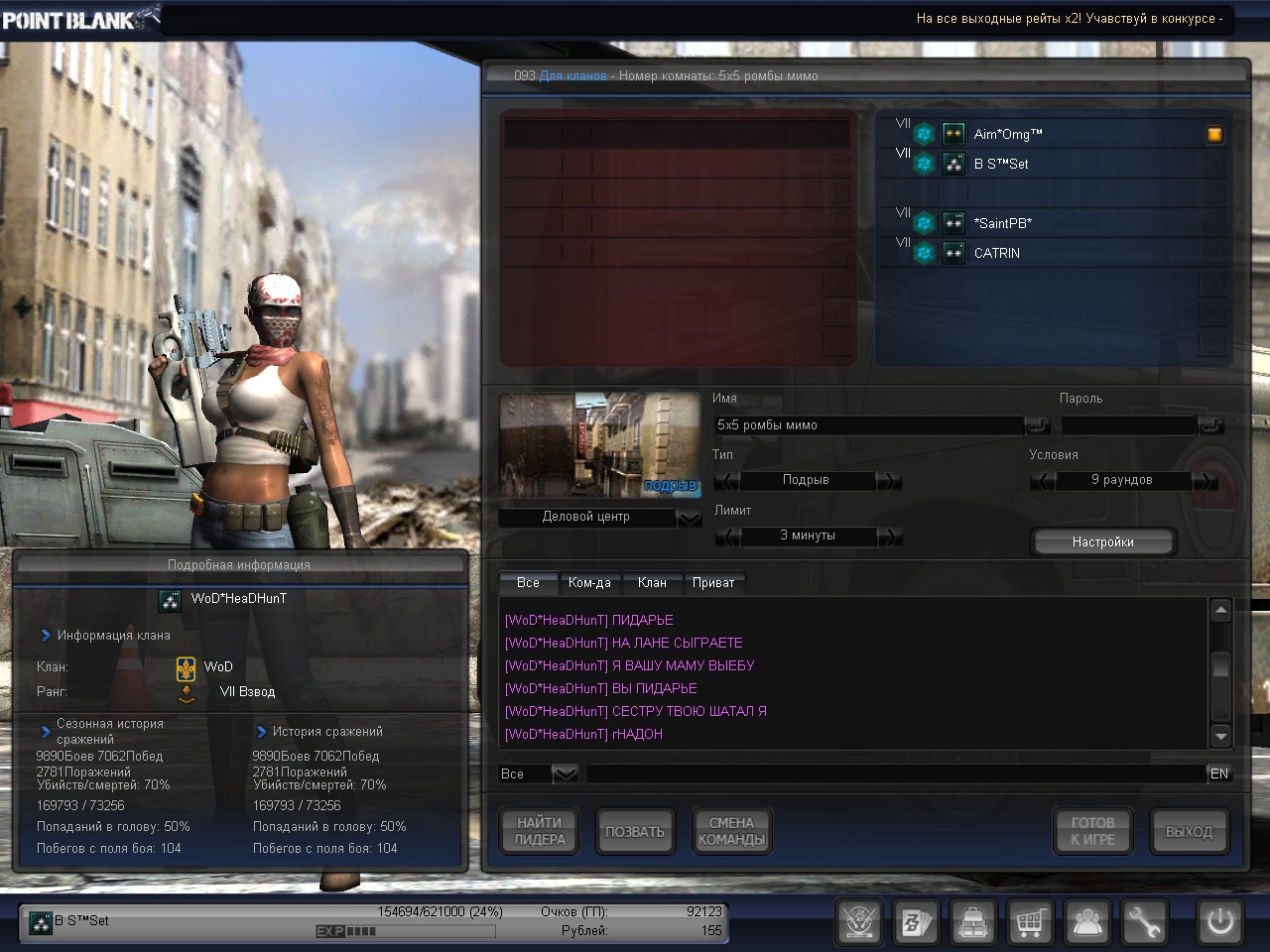Open the shopping cart store
1270x952 pixels.
click(x=1031, y=923)
